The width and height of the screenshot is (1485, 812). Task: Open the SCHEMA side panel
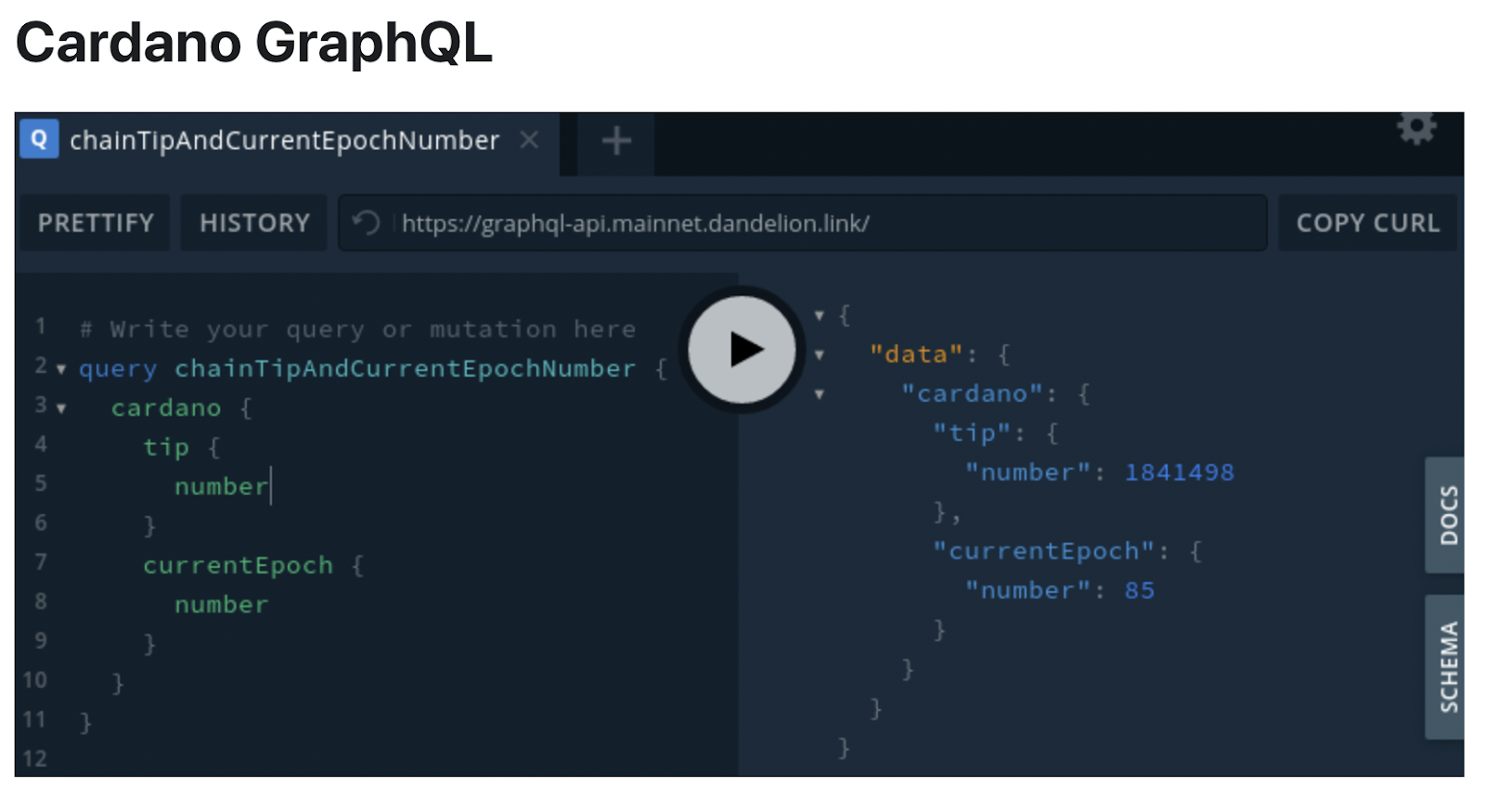(1446, 667)
